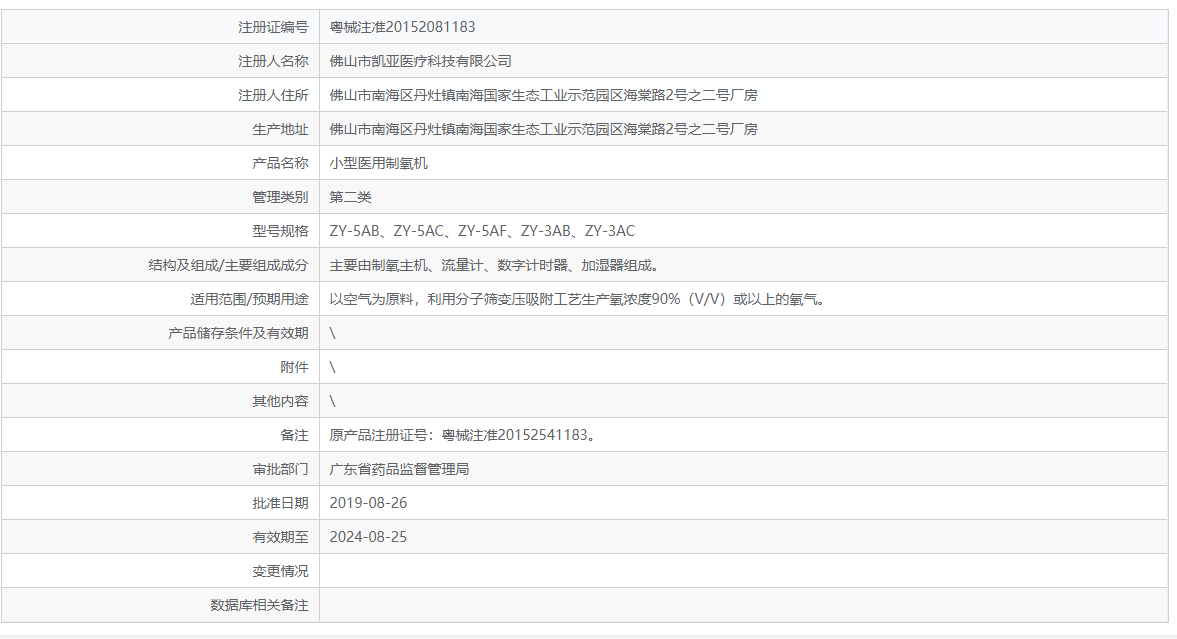Image resolution: width=1177 pixels, height=639 pixels.
Task: Select backslash value in 产品储存条件及有效期 row
Action: coord(333,333)
